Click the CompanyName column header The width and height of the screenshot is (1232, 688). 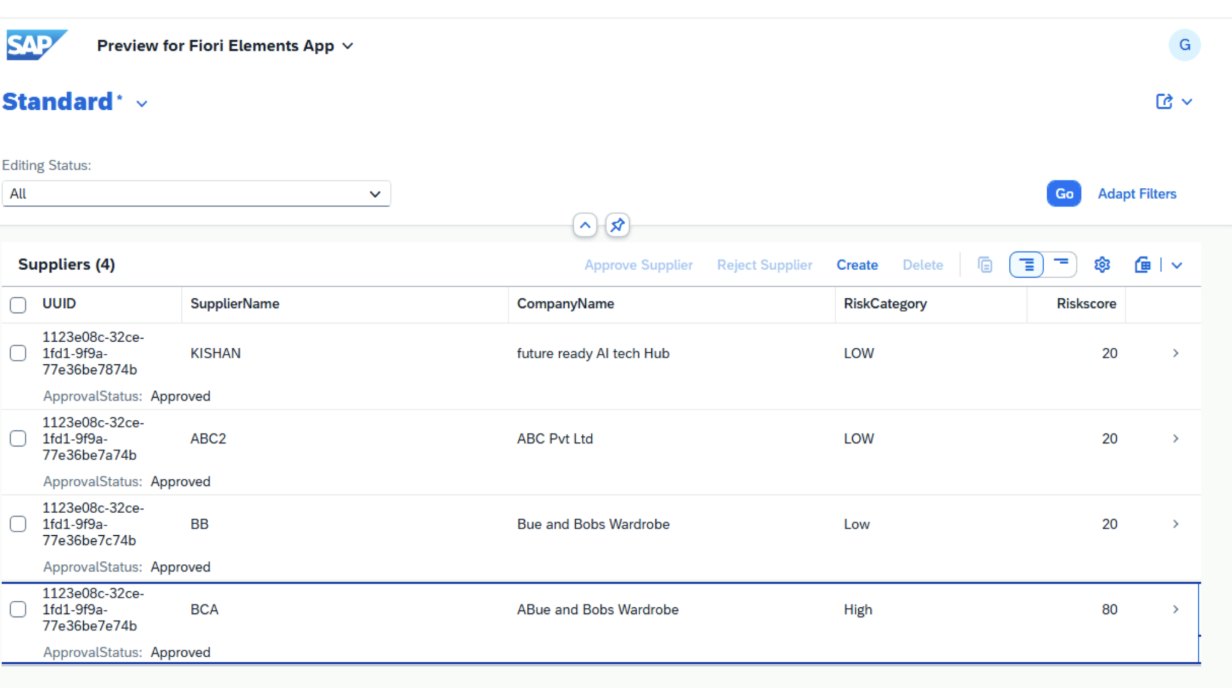[x=565, y=304]
